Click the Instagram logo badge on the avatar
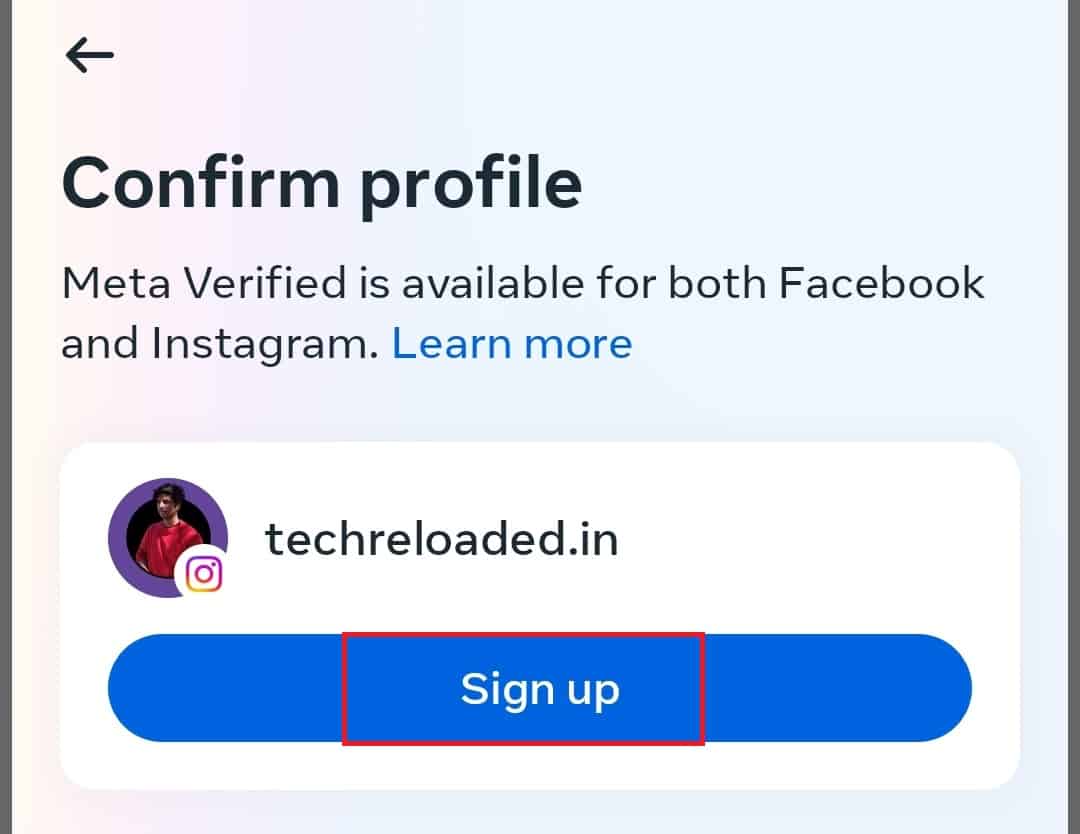The height and width of the screenshot is (834, 1080). pos(204,573)
